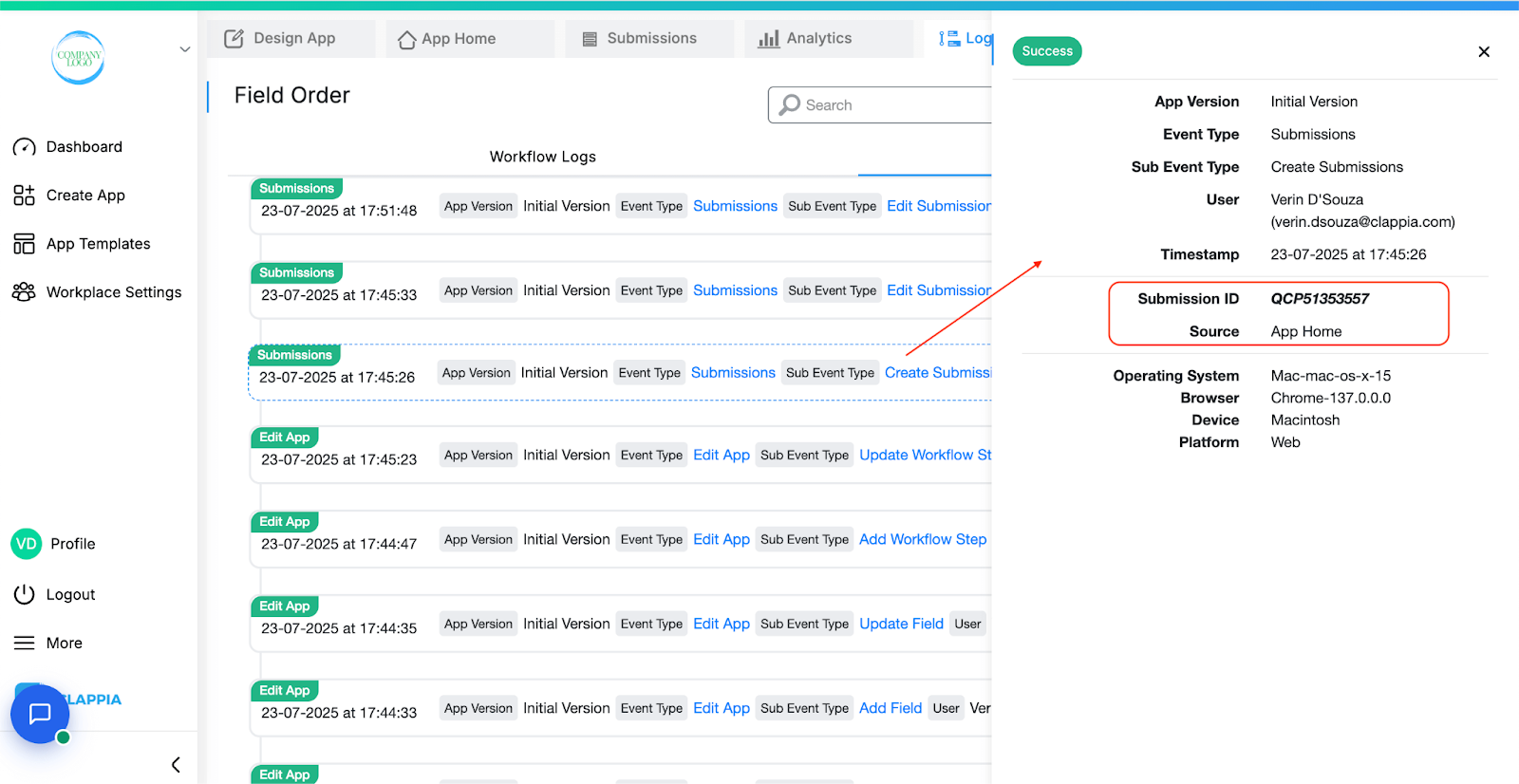The height and width of the screenshot is (784, 1519).
Task: Focus the Search input field
Action: [x=880, y=105]
